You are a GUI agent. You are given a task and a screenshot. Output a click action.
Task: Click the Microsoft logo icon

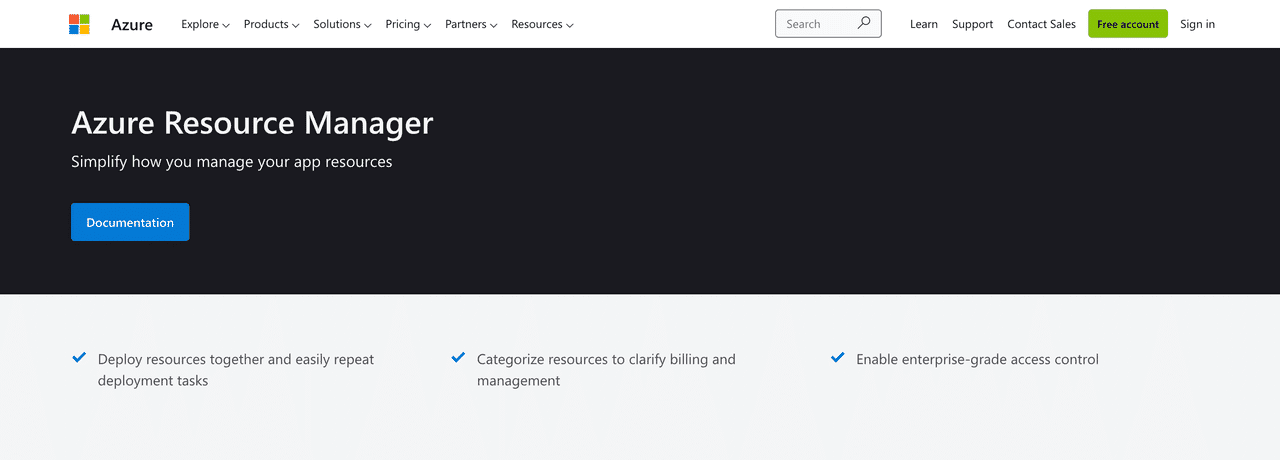tap(79, 24)
